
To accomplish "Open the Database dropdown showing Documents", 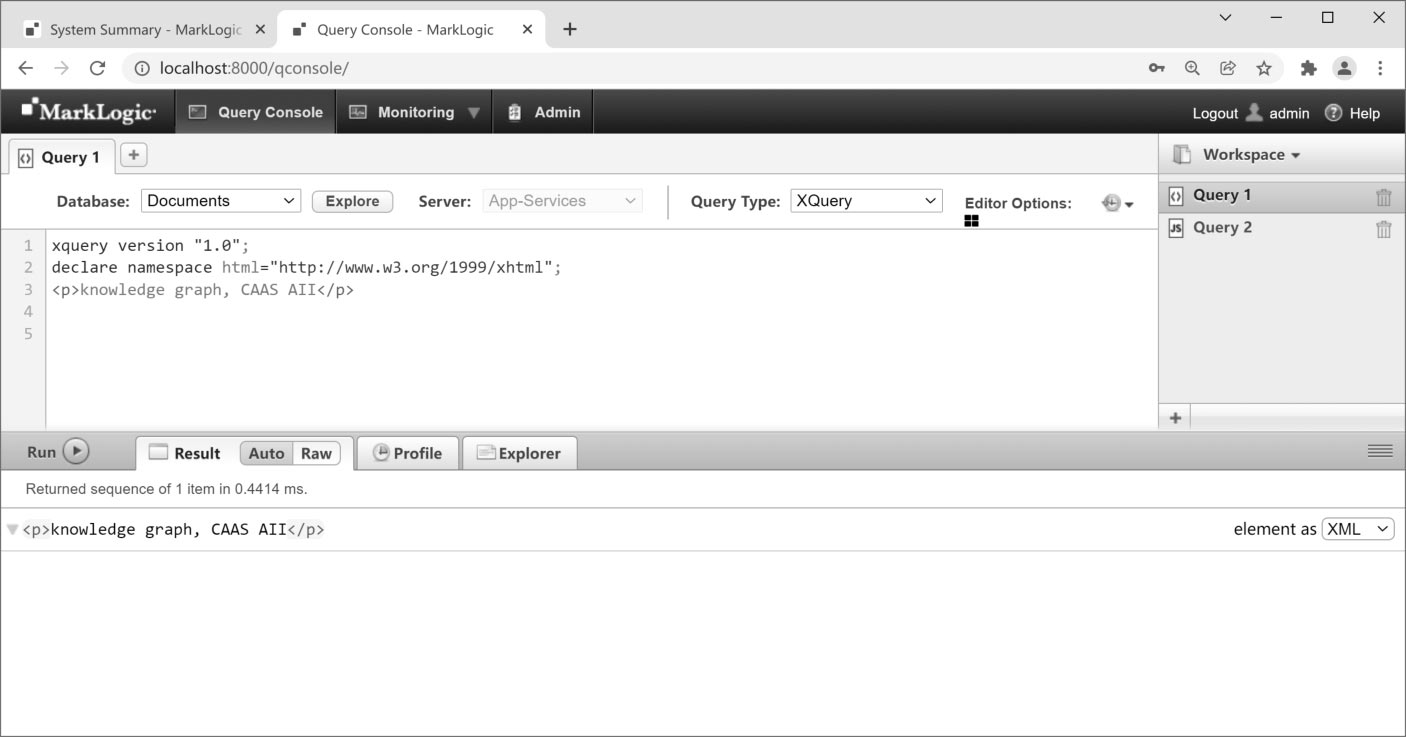I will (x=220, y=201).
